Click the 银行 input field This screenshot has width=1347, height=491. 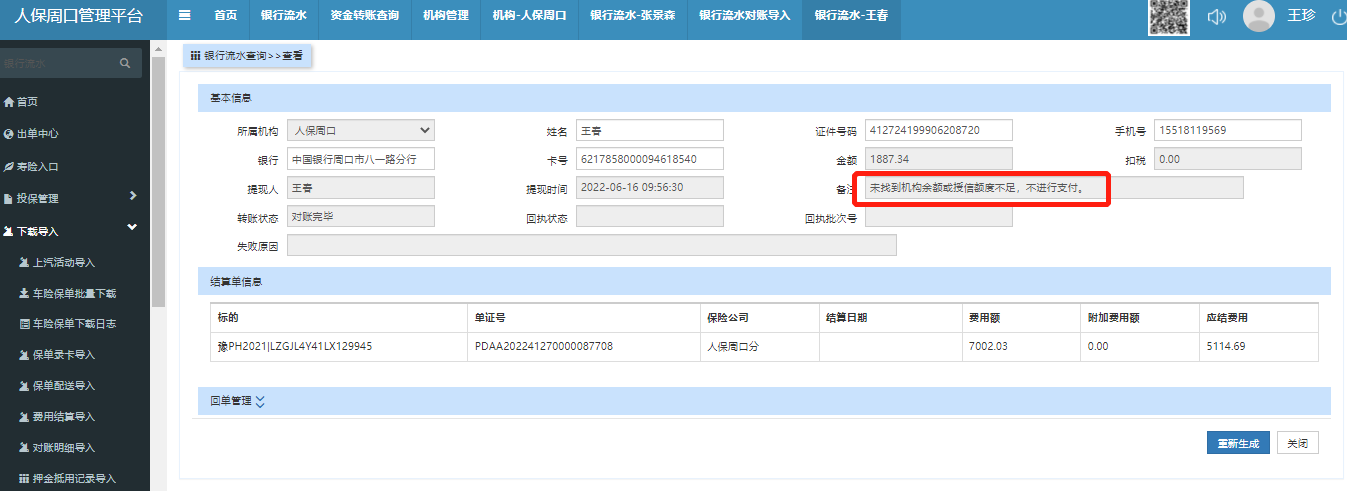361,159
